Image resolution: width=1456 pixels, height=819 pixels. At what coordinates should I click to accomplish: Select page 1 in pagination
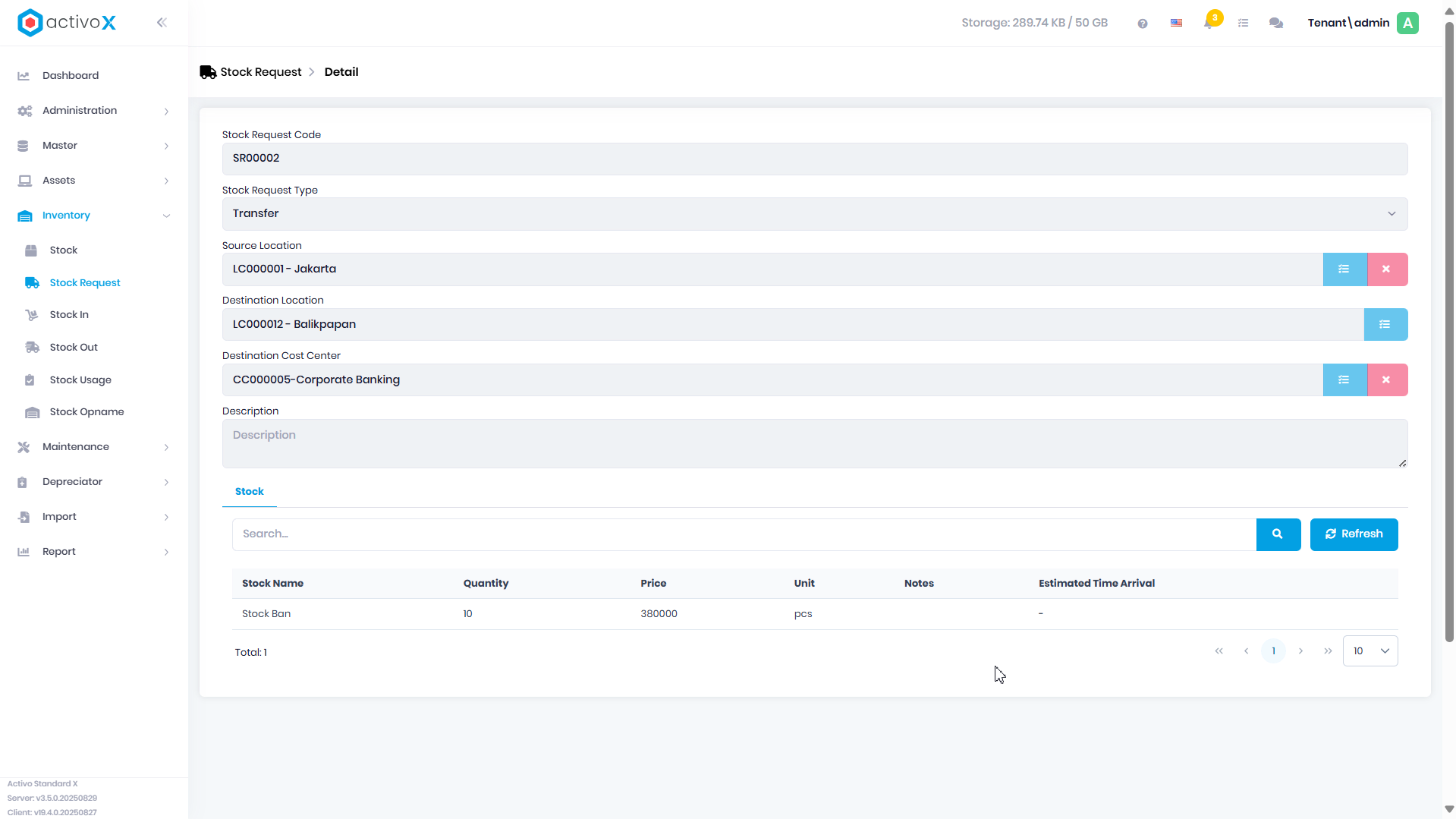1273,651
